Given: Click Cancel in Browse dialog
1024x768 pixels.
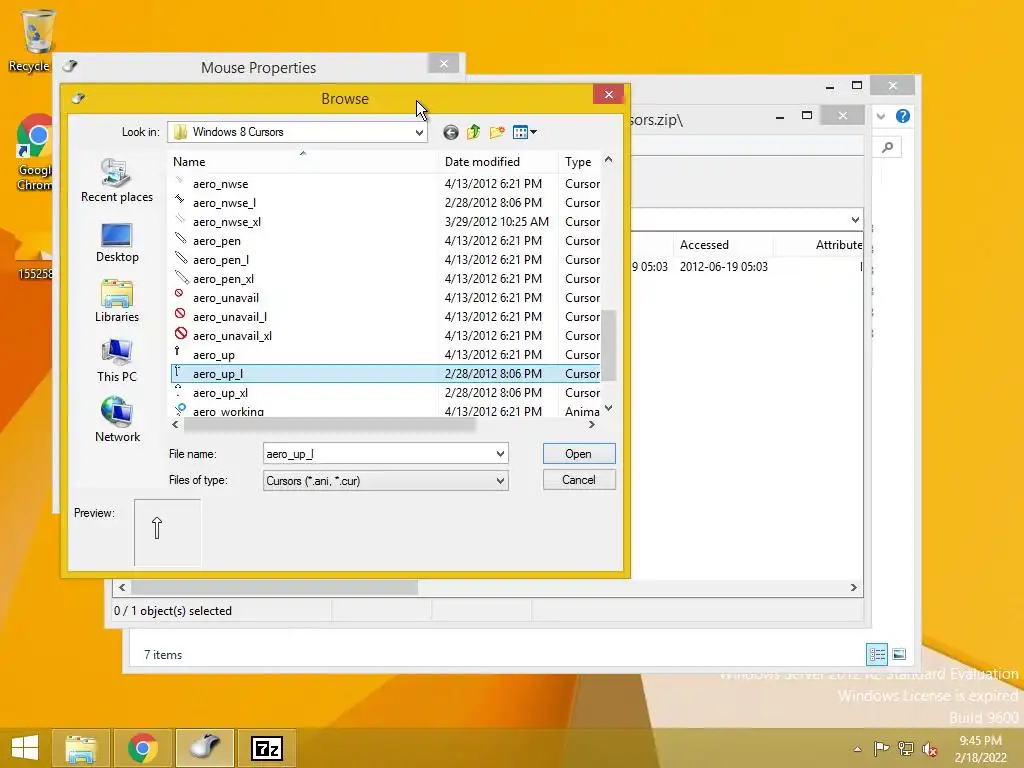Looking at the screenshot, I should click(579, 480).
